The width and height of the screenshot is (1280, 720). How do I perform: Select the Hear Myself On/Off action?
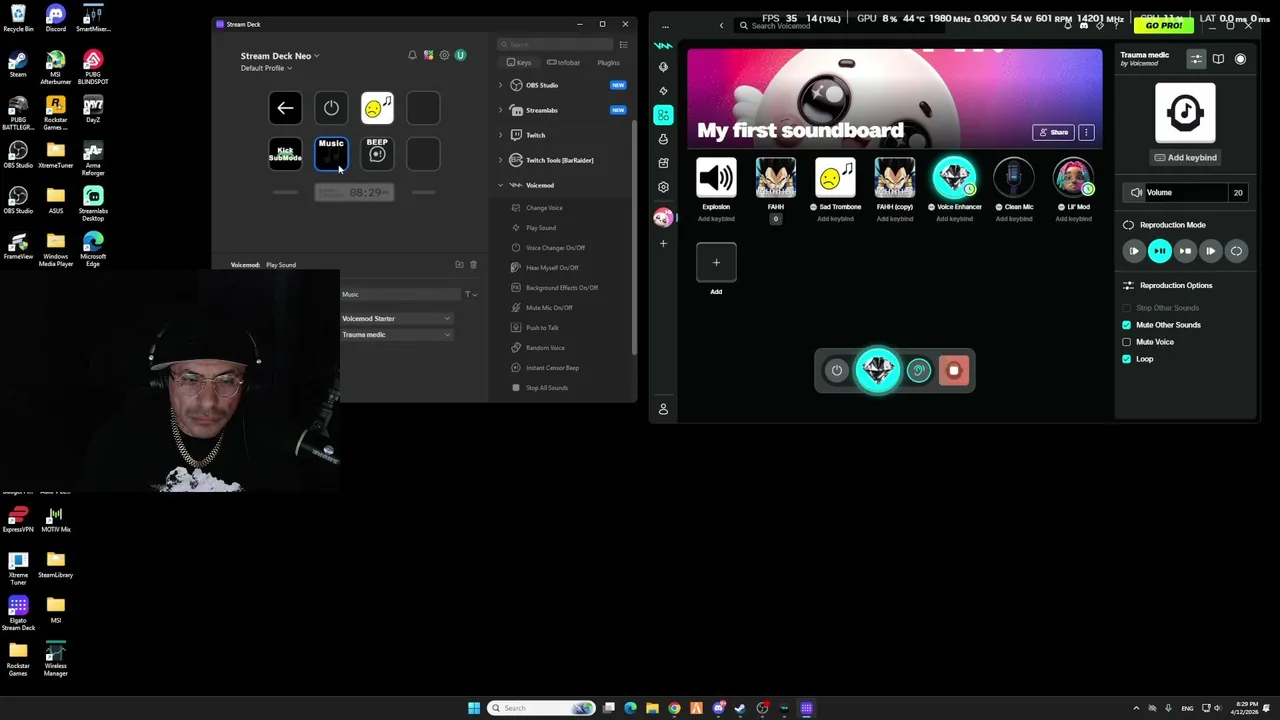click(x=552, y=268)
